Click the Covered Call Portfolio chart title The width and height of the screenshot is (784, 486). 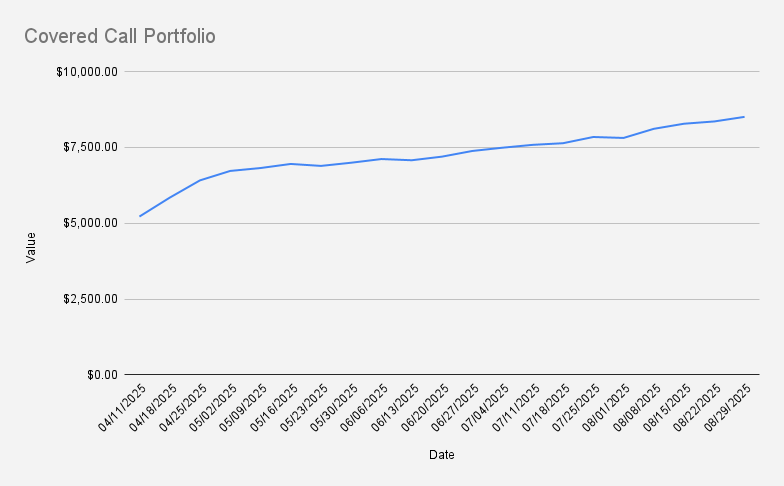click(120, 36)
